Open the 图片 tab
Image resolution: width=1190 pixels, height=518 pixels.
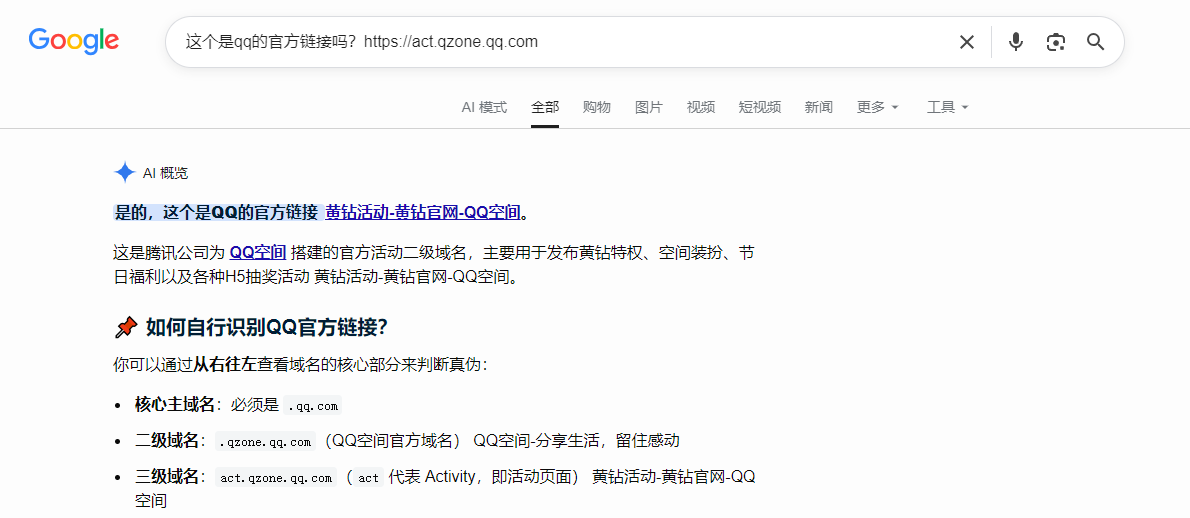649,107
